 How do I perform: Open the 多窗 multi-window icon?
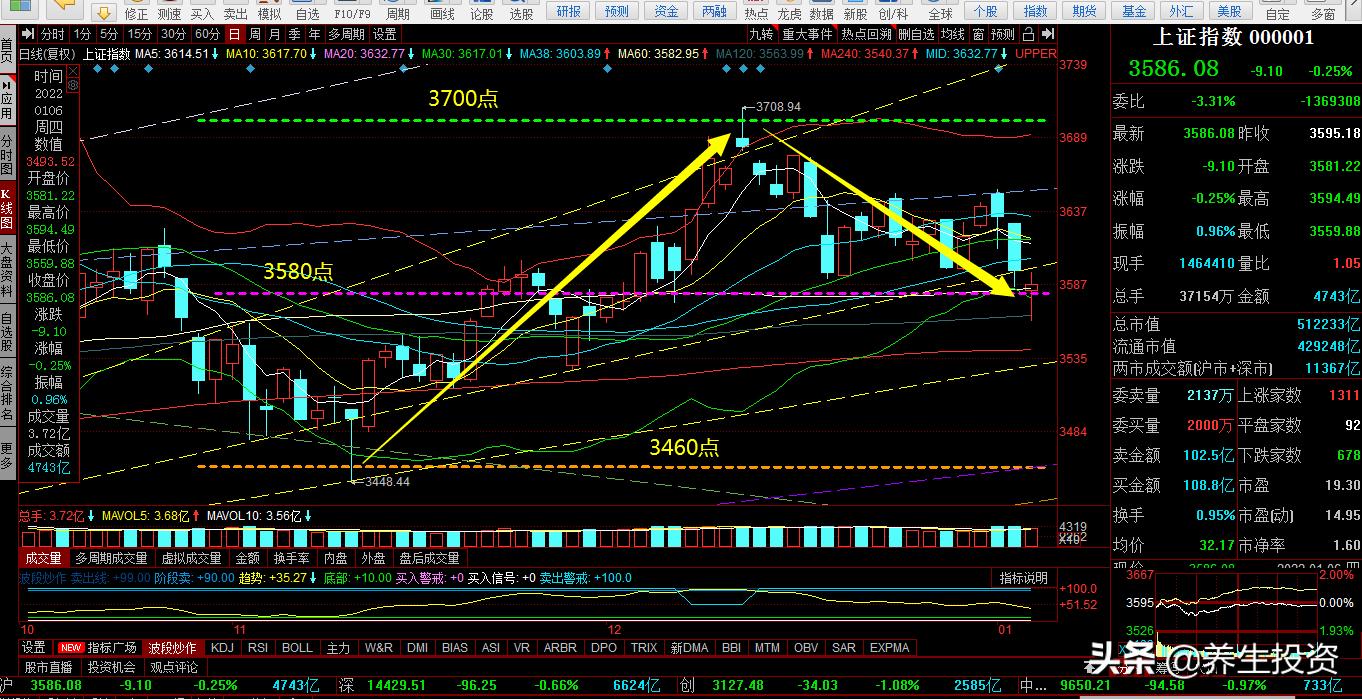[x=1323, y=13]
